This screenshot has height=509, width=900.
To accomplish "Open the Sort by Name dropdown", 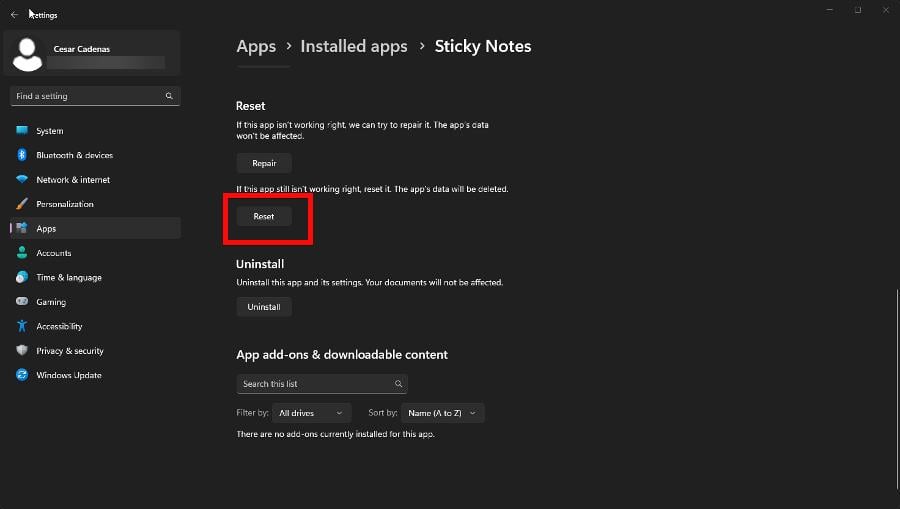I will tap(443, 413).
